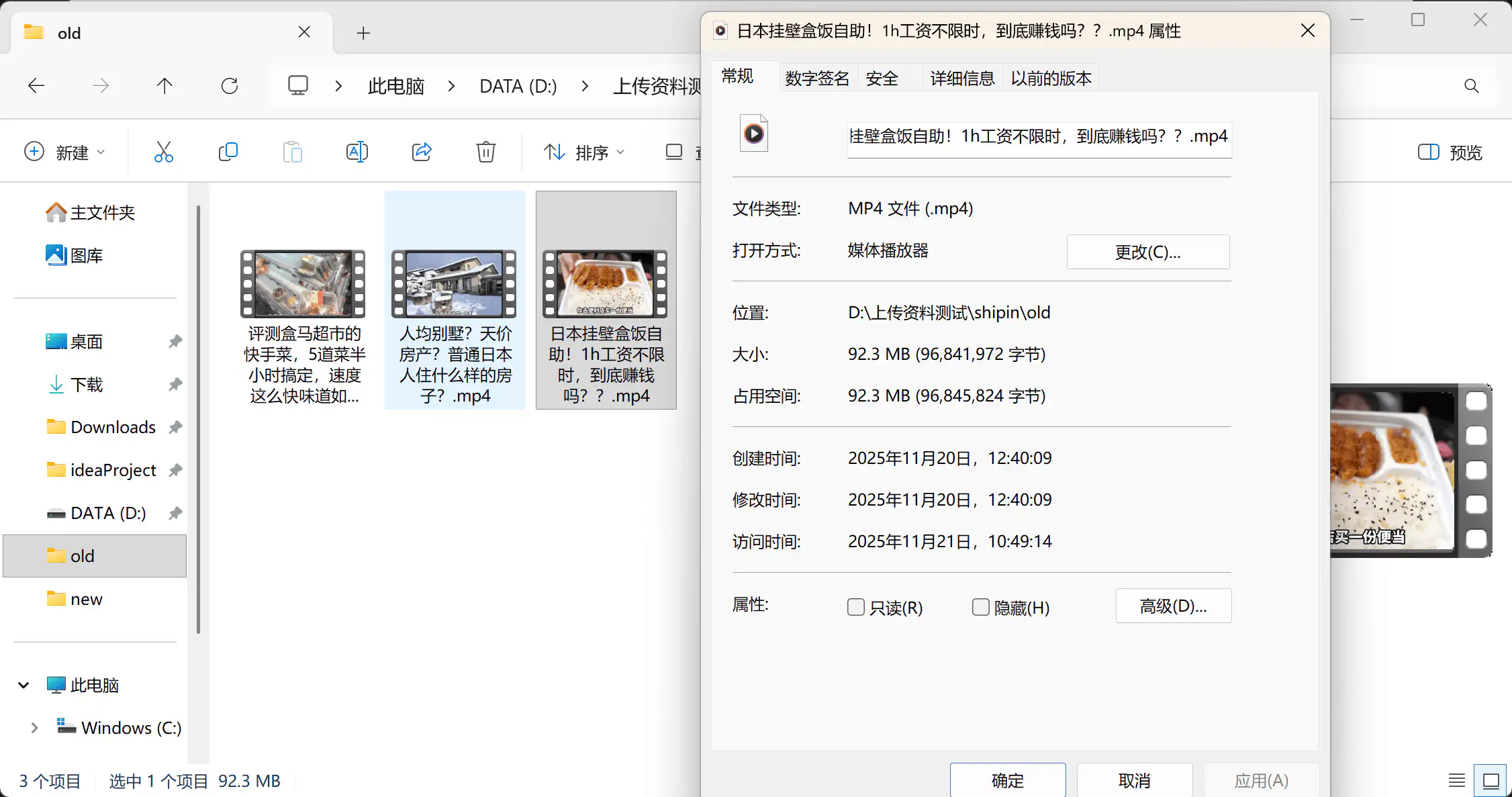1512x797 pixels.
Task: Edit the file name text field
Action: [1039, 137]
